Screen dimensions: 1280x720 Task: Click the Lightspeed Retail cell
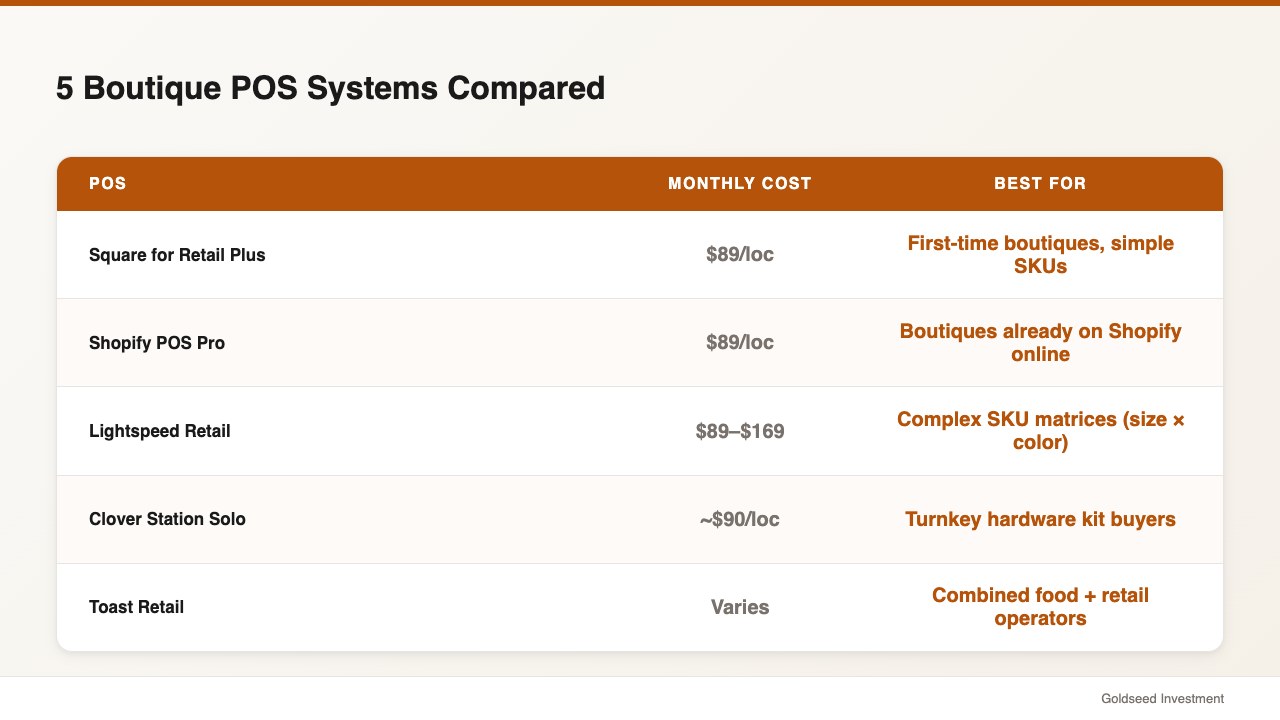pyautogui.click(x=160, y=431)
